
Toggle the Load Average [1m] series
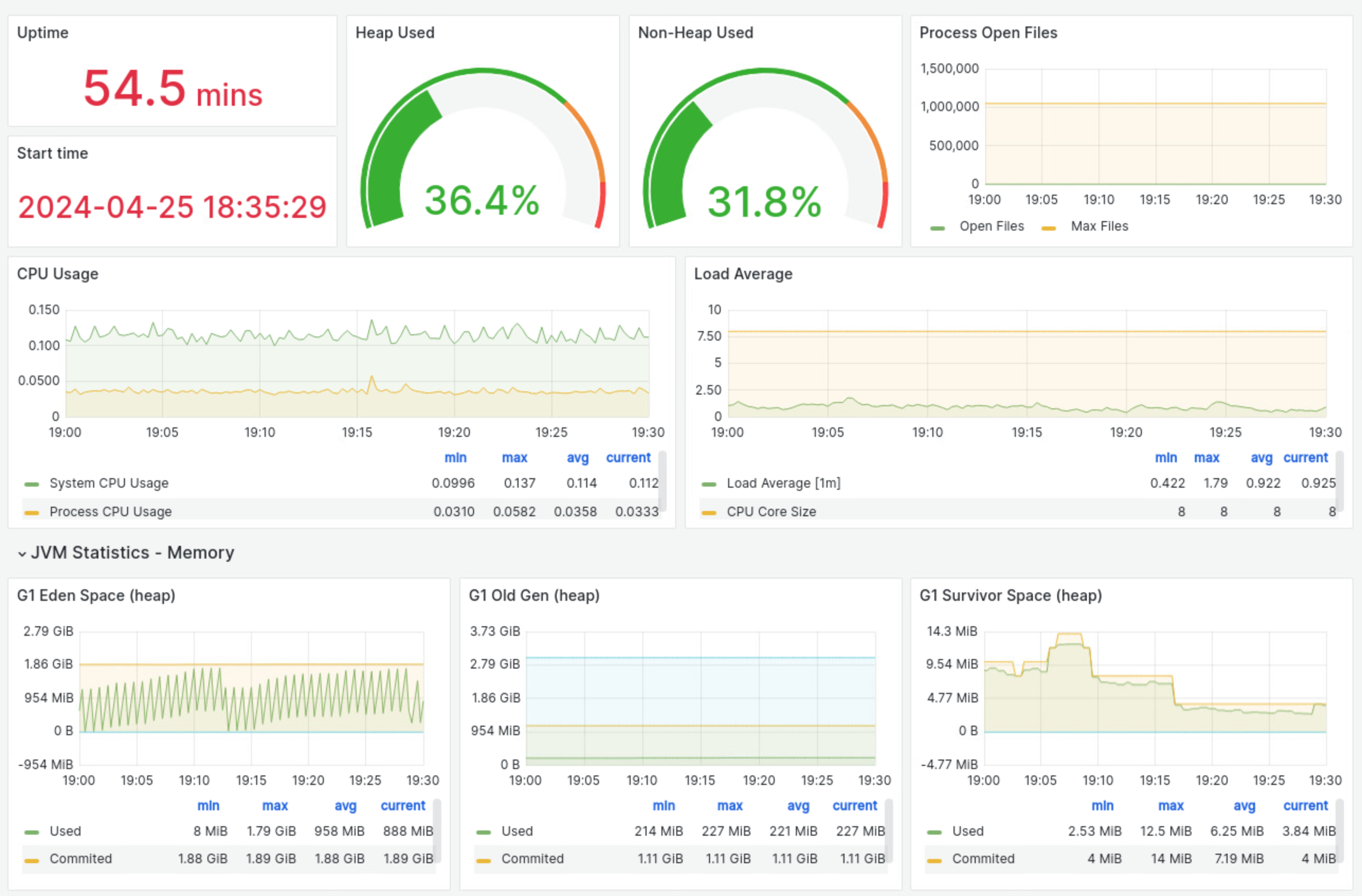(784, 483)
